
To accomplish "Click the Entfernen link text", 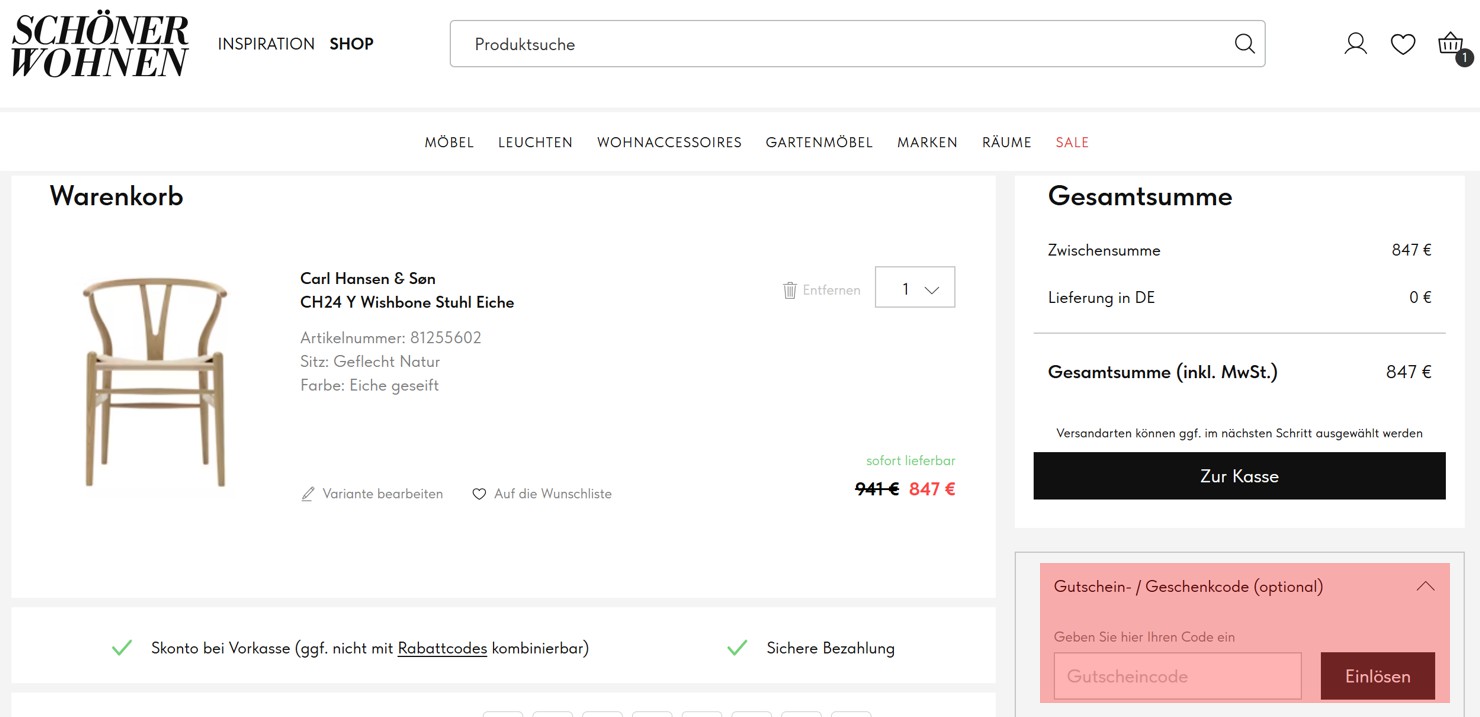I will point(831,290).
